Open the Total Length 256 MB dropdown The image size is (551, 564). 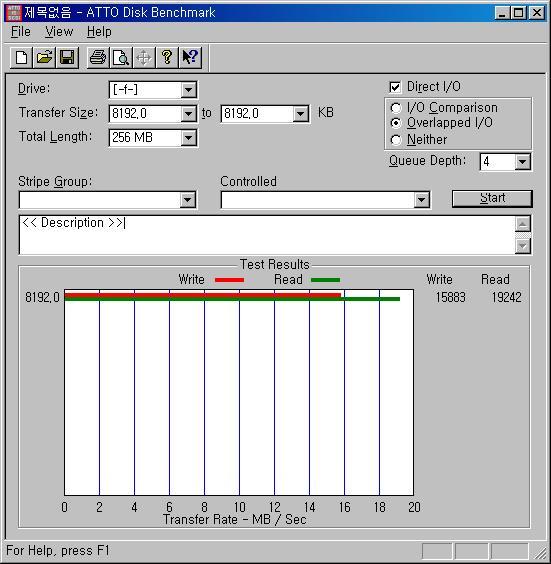coord(188,138)
